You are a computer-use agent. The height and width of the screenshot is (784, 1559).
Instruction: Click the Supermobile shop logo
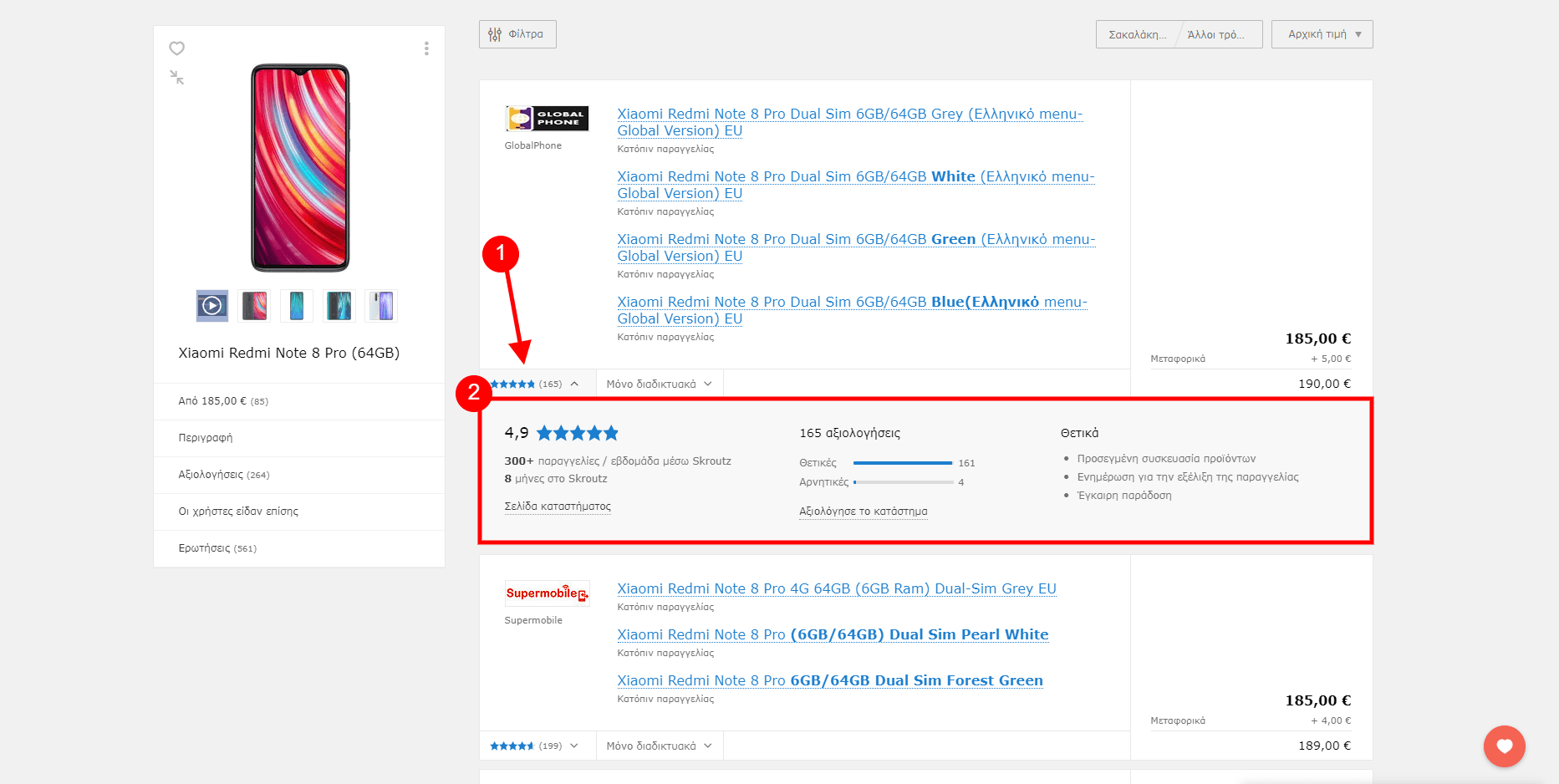tap(547, 593)
